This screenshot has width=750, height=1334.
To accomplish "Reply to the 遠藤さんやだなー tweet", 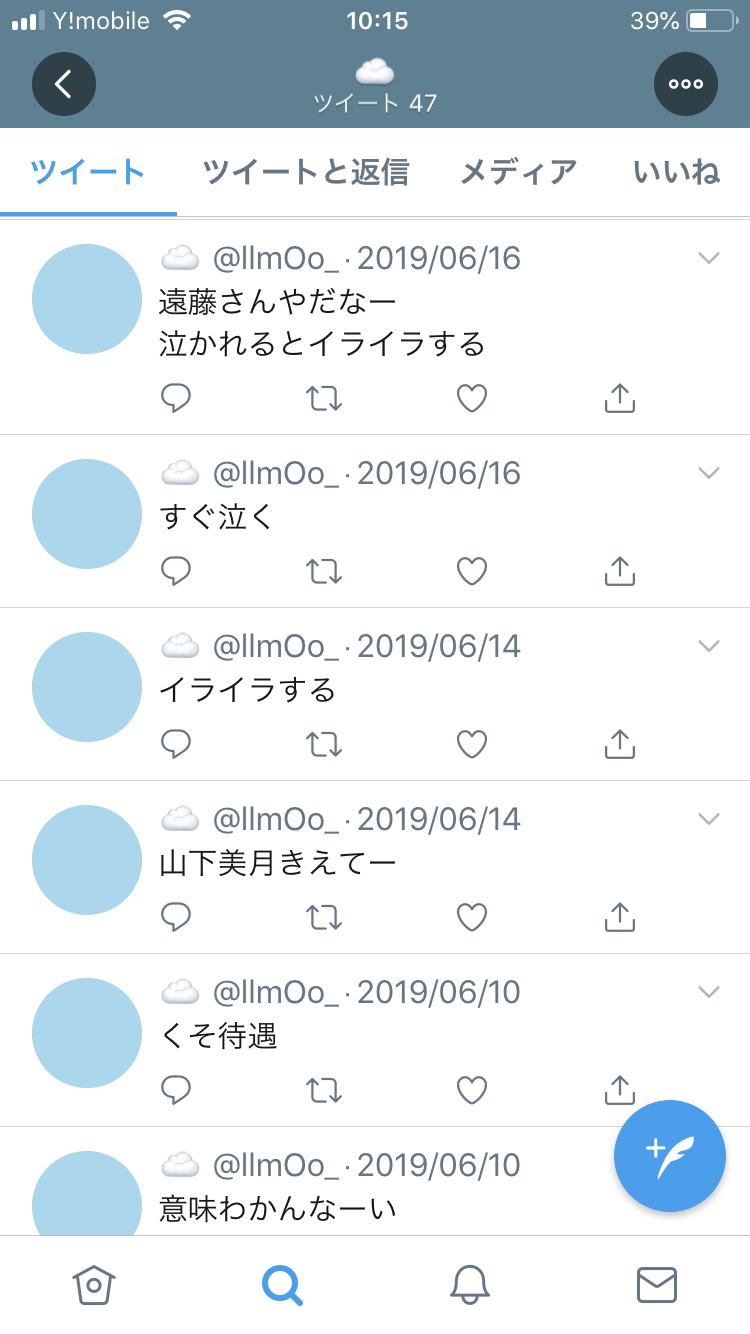I will tap(176, 399).
